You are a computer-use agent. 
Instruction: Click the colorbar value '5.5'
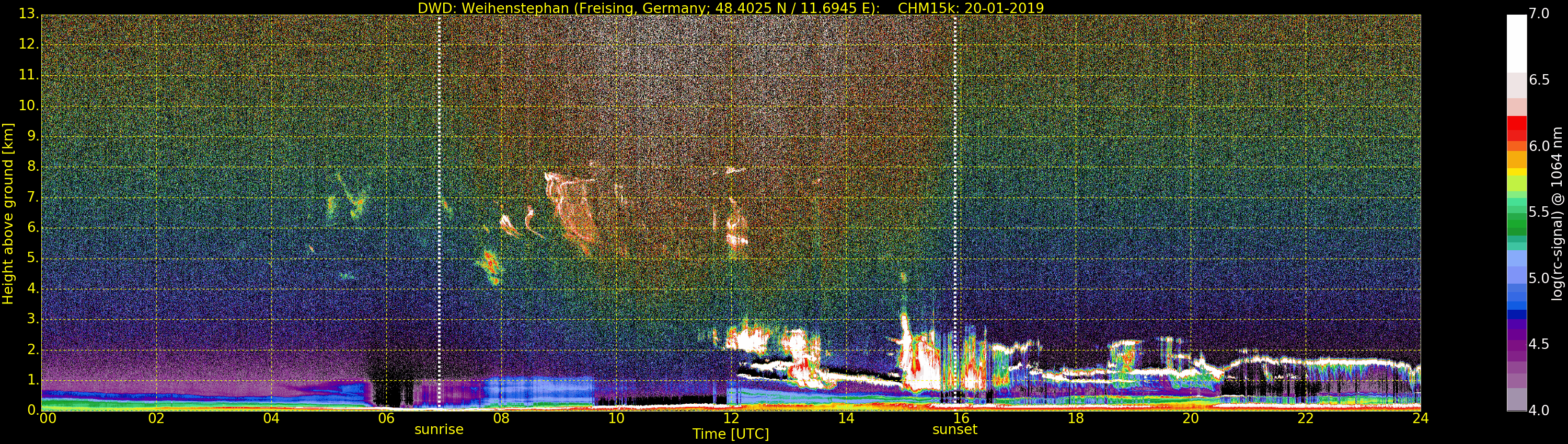1539,212
